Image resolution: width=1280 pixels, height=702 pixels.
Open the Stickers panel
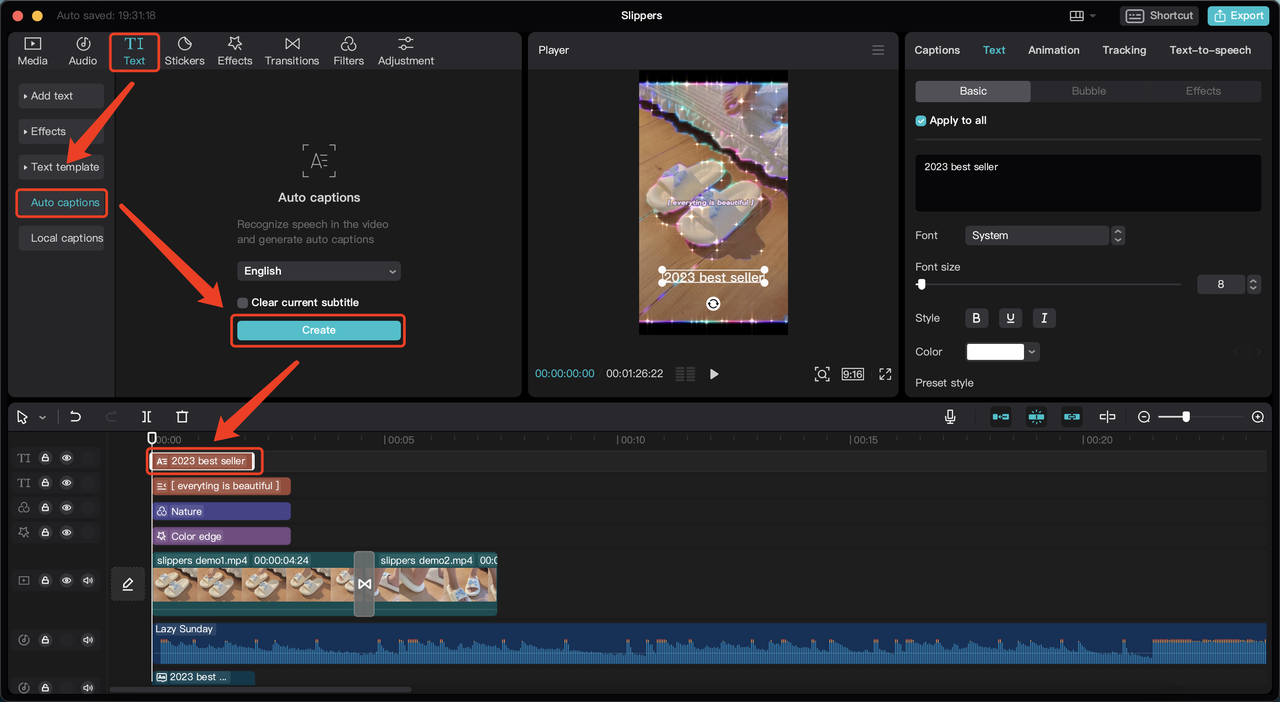point(184,51)
